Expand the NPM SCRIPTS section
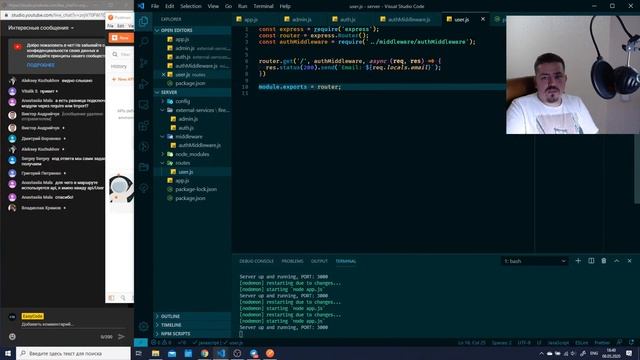 tap(193, 334)
